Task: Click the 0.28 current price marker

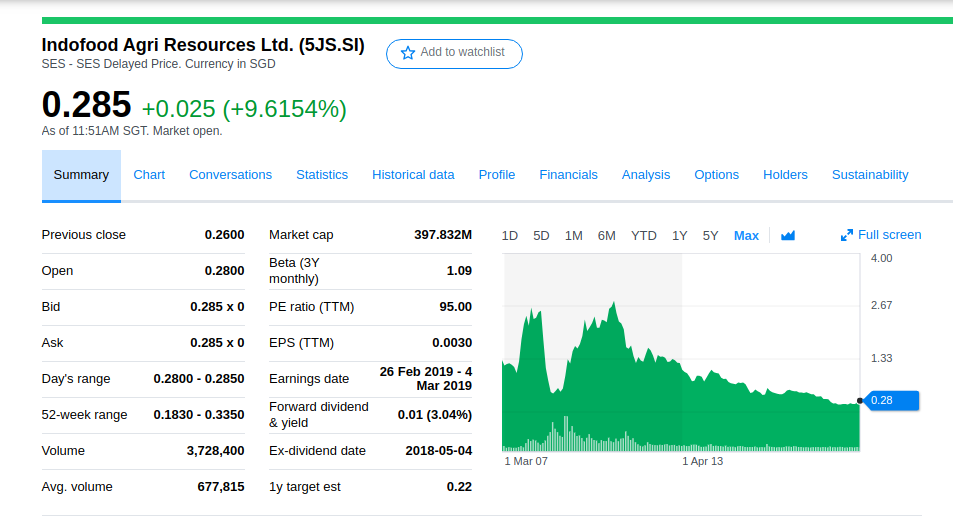Action: [x=891, y=401]
